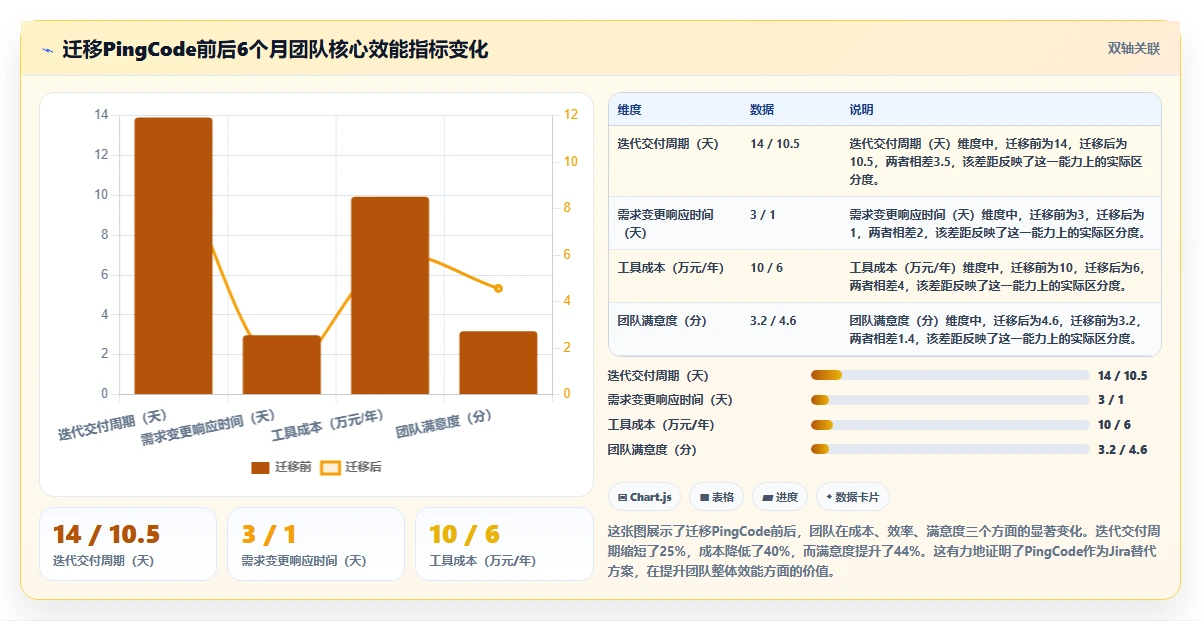1201x621 pixels.
Task: Click the 需求变更响应时间 bar in the chart
Action: click(282, 365)
